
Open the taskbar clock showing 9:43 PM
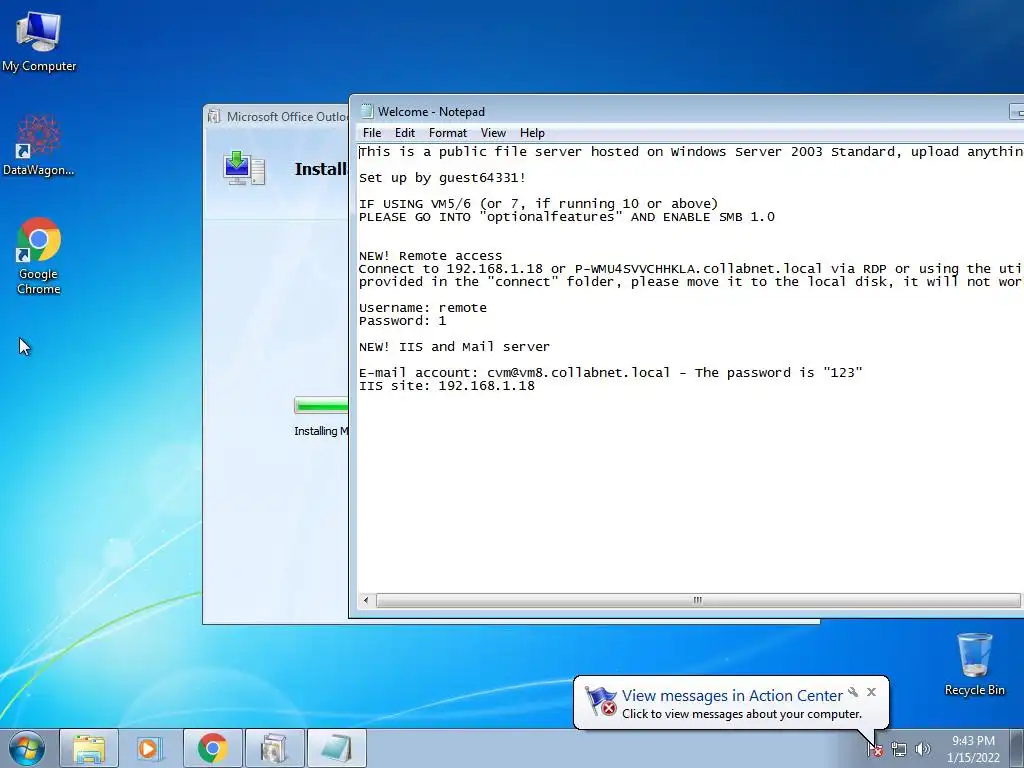973,749
